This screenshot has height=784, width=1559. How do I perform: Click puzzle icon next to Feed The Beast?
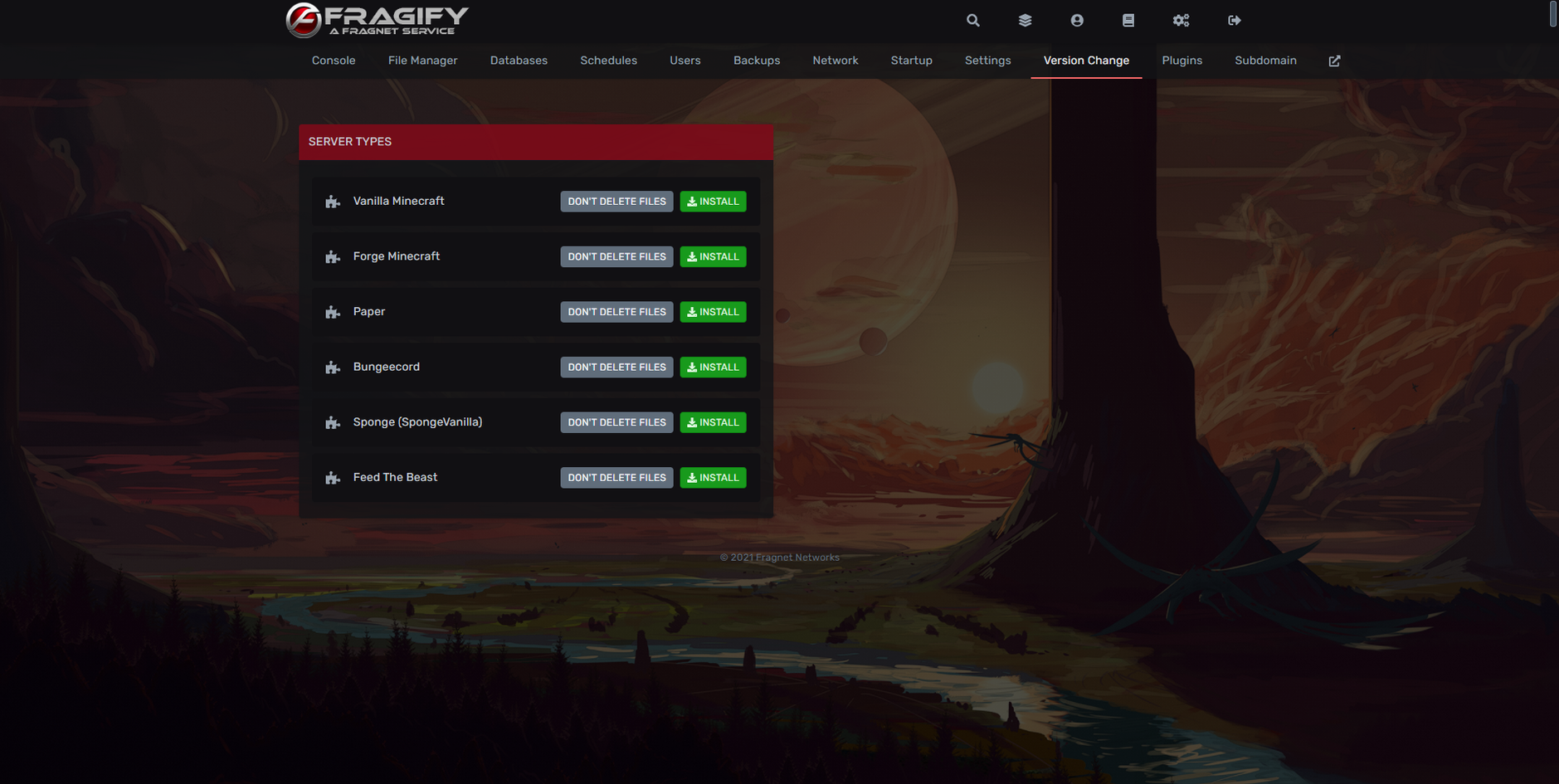pos(333,478)
